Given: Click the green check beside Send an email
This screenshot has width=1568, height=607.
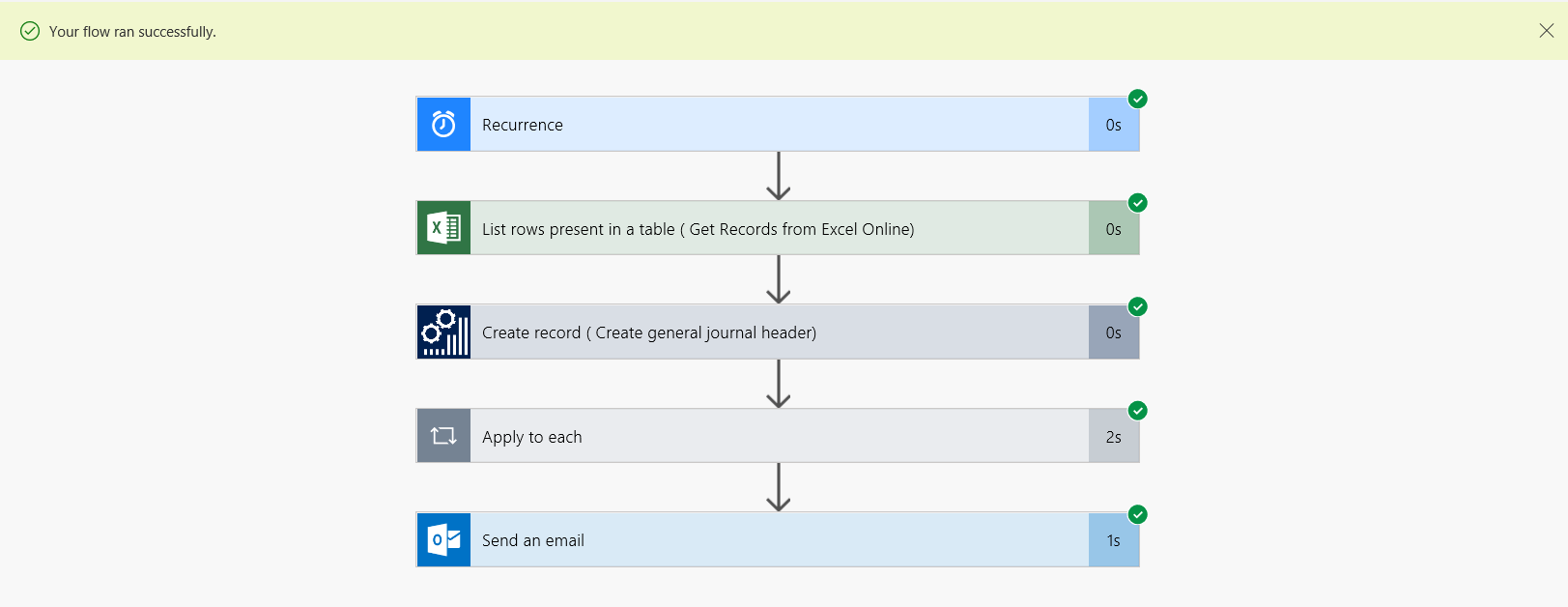Looking at the screenshot, I should [x=1137, y=514].
